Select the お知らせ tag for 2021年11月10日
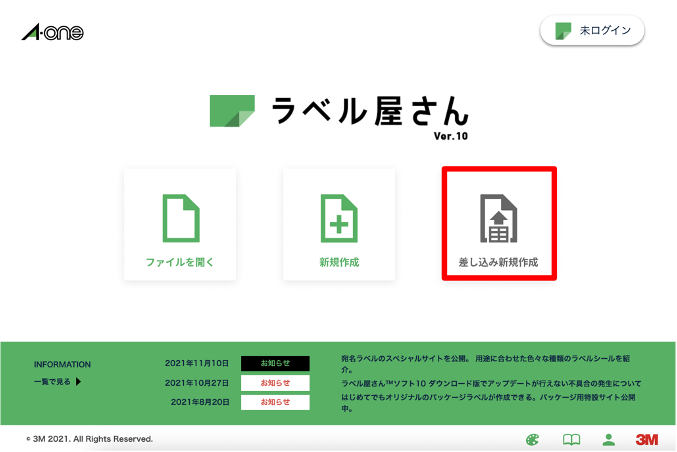Image resolution: width=677 pixels, height=452 pixels. [275, 363]
